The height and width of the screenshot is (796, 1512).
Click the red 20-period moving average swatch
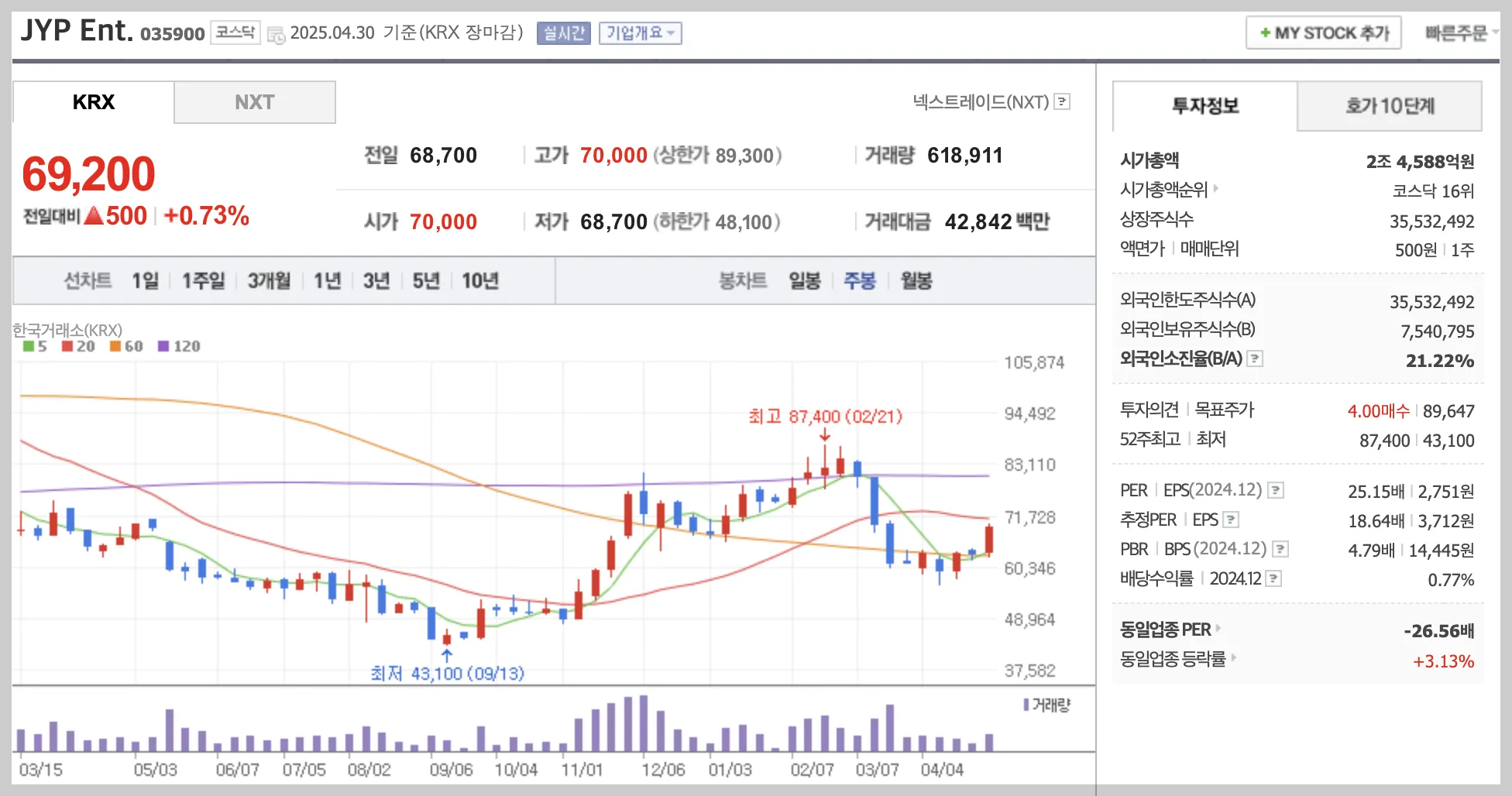pyautogui.click(x=67, y=346)
